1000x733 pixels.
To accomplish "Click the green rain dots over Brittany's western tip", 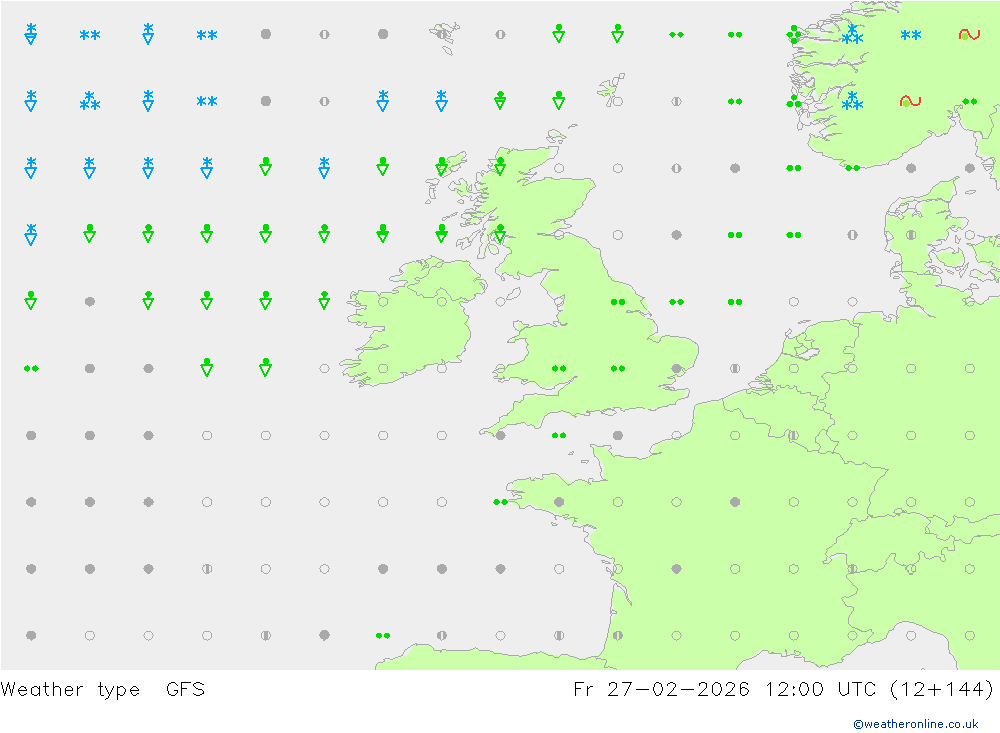I will (500, 502).
